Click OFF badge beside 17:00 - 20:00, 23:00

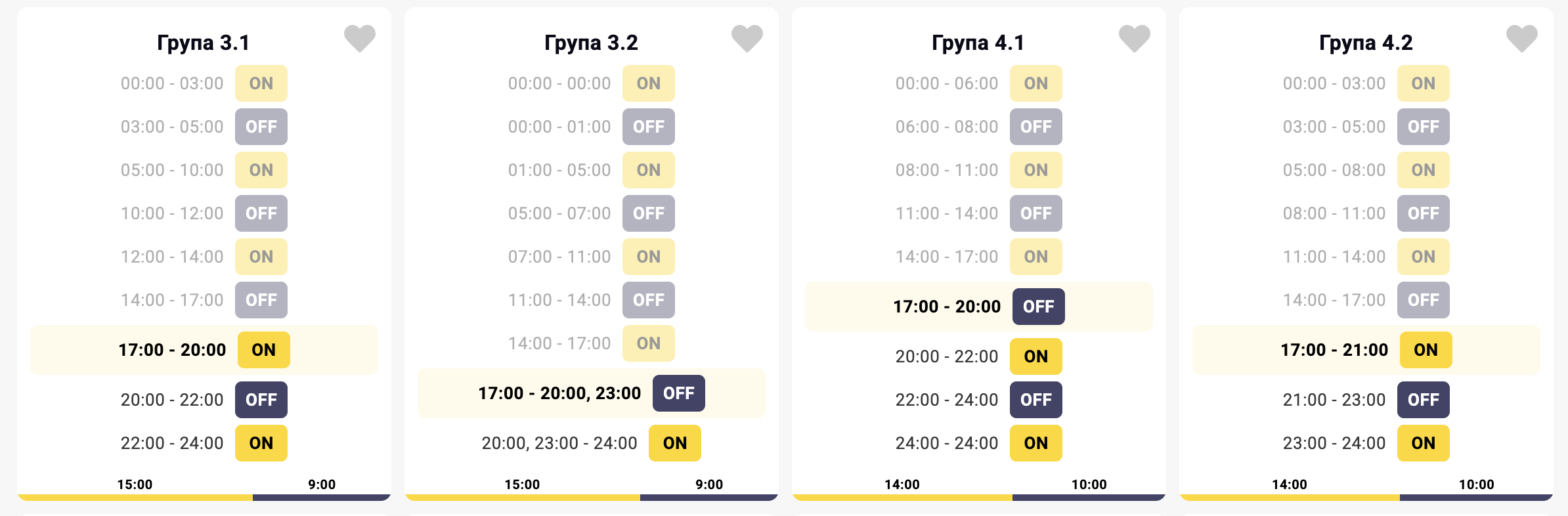pyautogui.click(x=678, y=393)
